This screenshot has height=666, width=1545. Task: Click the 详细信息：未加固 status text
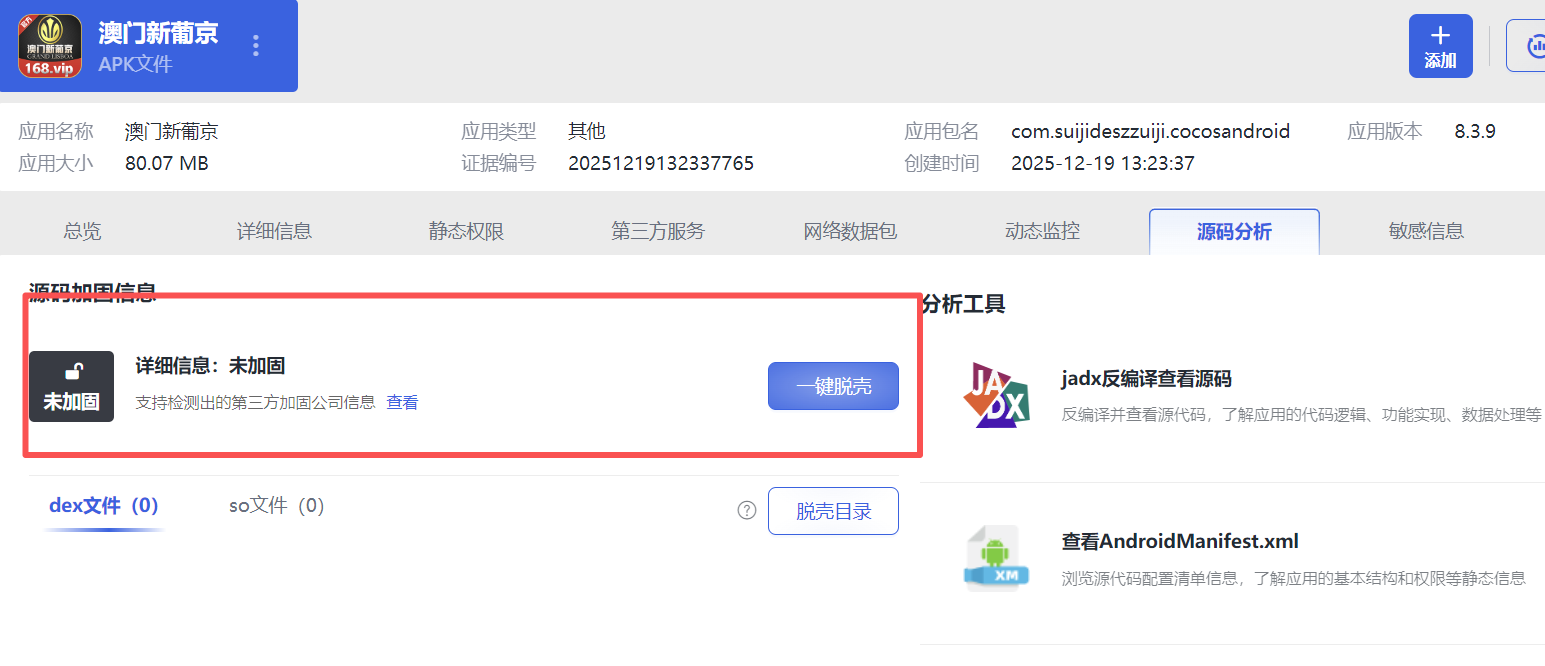point(211,366)
